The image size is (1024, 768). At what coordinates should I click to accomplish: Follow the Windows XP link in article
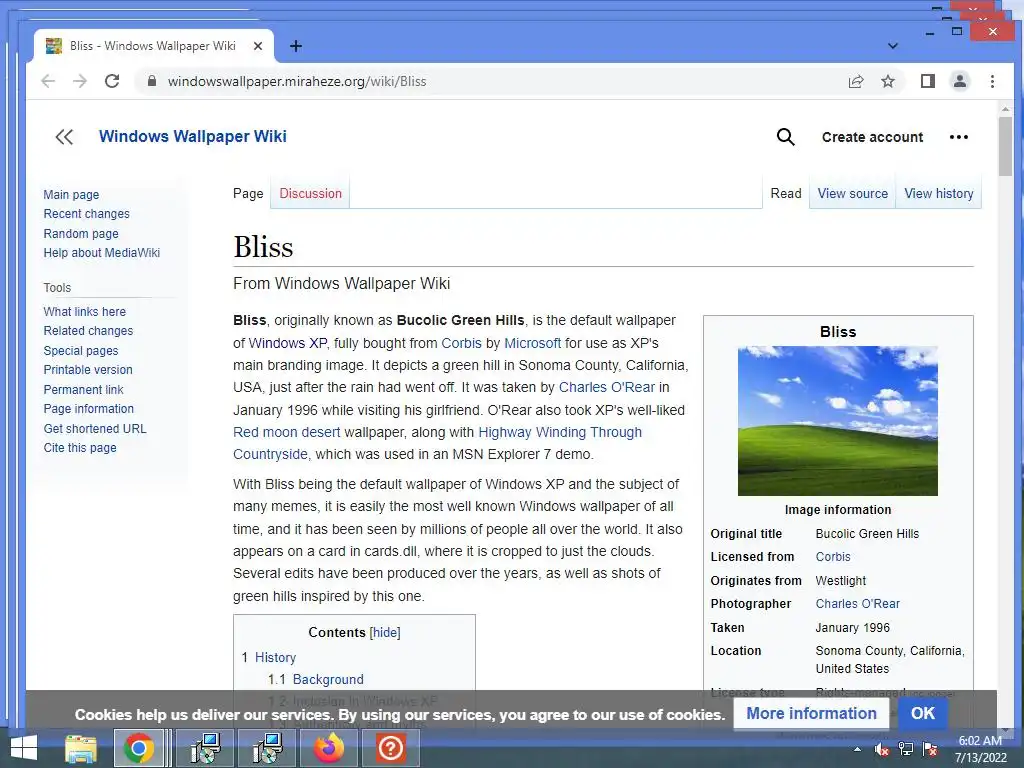tap(287, 343)
